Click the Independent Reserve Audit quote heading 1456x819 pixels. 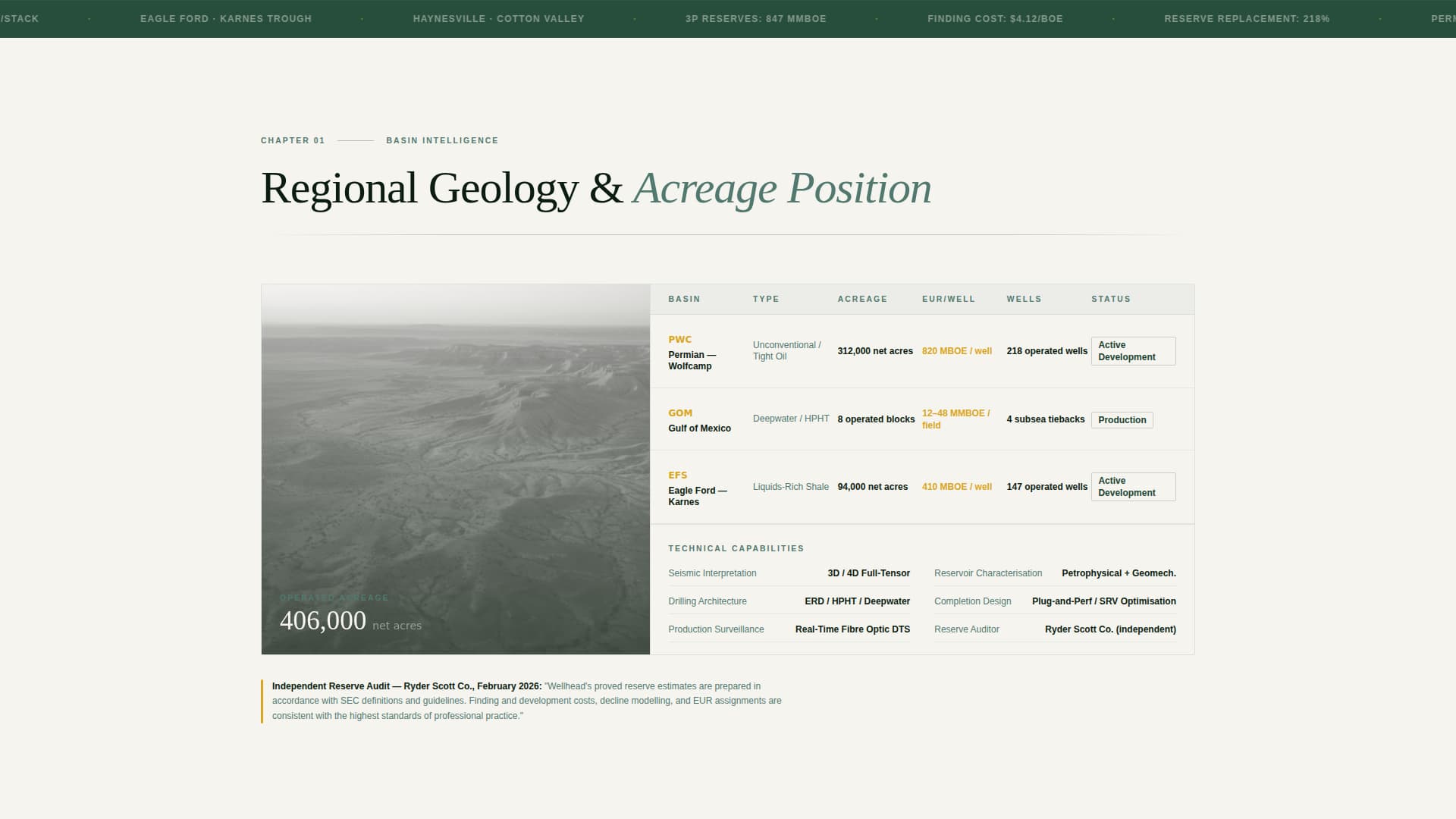[407, 686]
